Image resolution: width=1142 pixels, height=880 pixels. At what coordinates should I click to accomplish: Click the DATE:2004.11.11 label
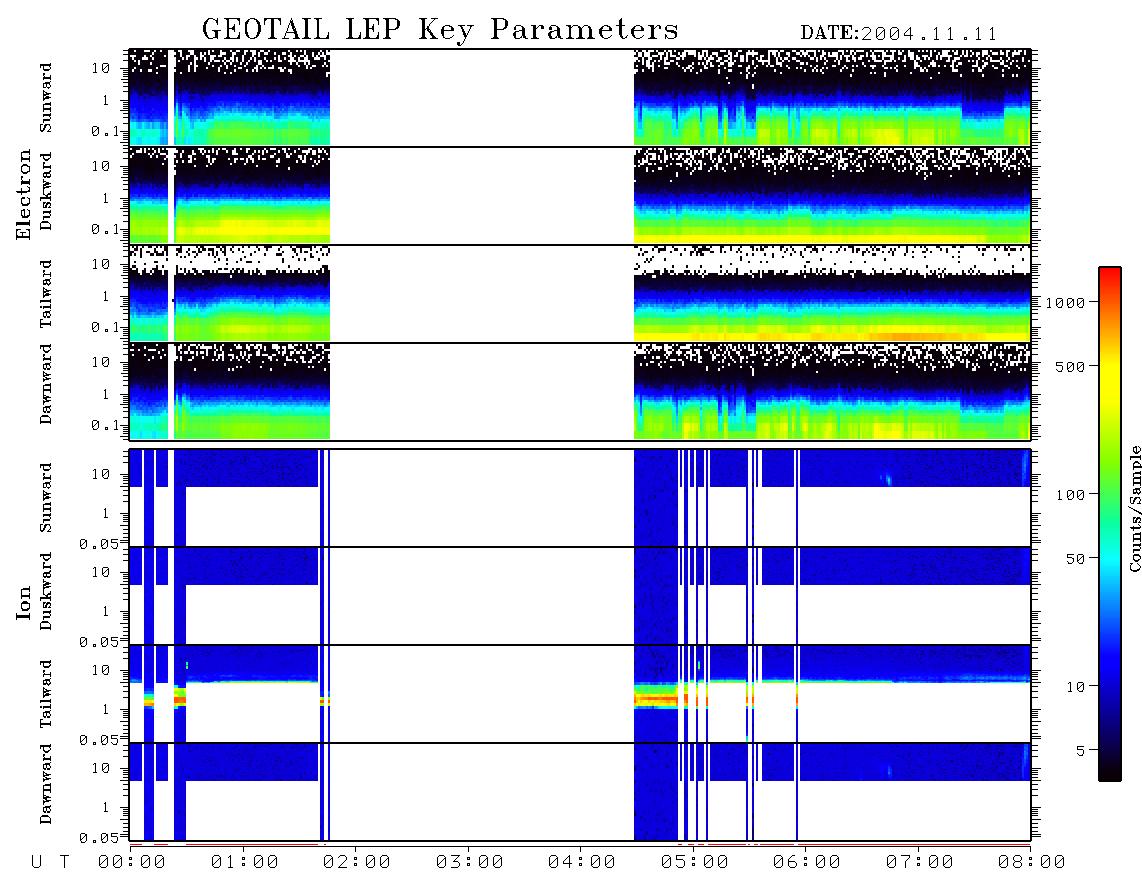[899, 34]
